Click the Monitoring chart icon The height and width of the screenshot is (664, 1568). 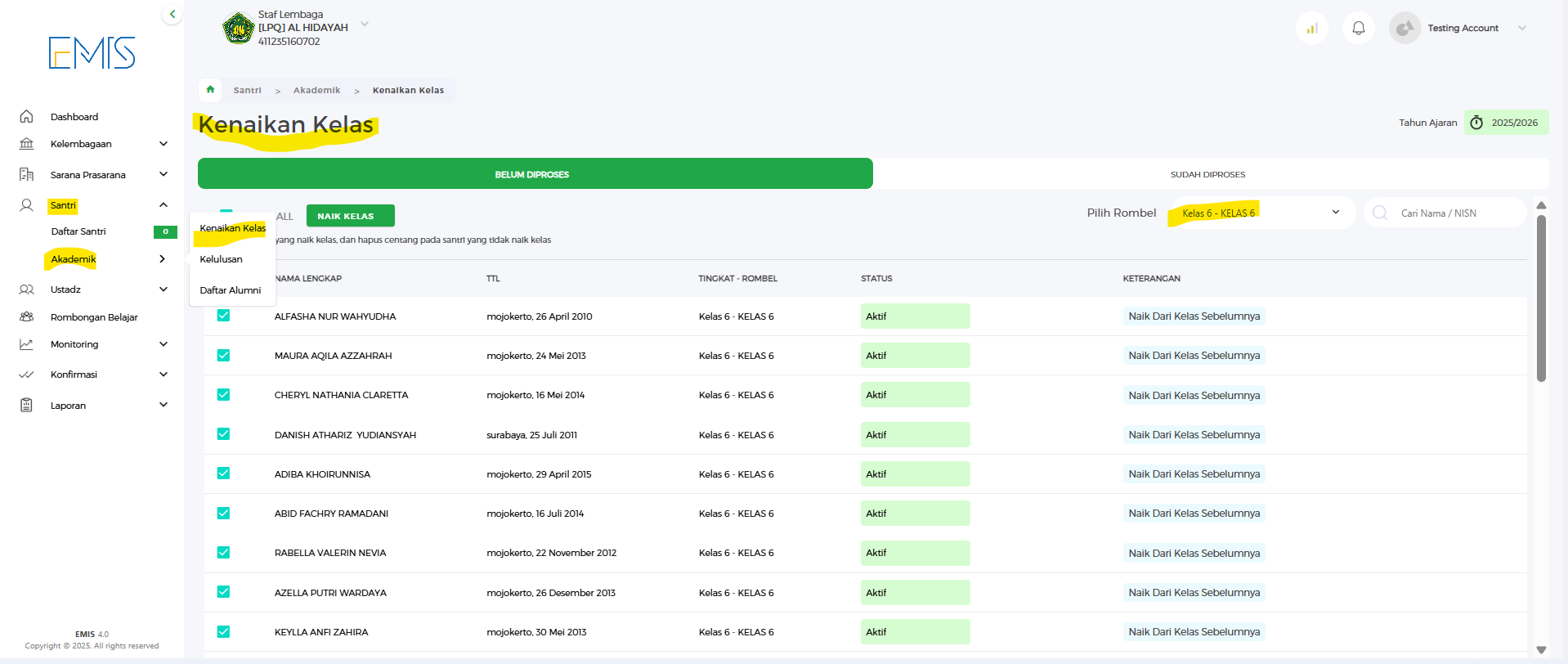point(26,344)
